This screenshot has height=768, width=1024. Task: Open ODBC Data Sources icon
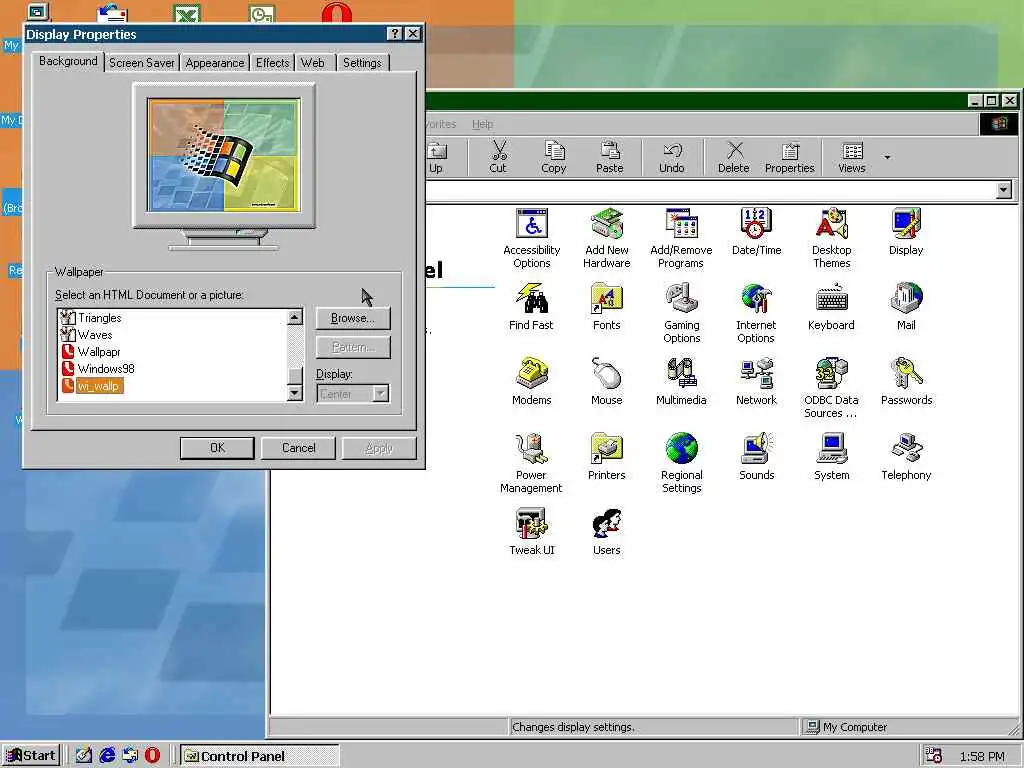pos(831,389)
